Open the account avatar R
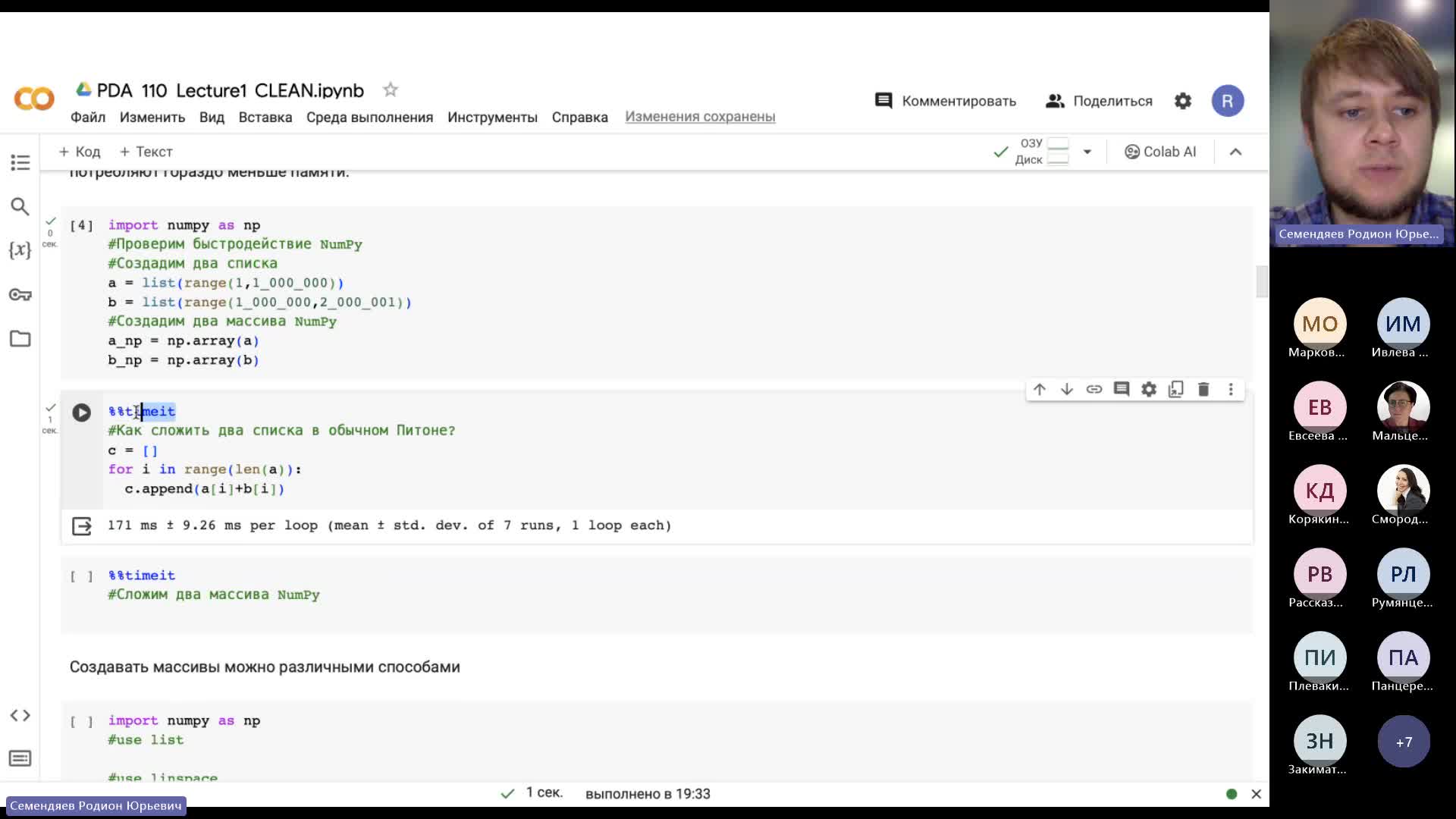The height and width of the screenshot is (819, 1456). pos(1228,101)
